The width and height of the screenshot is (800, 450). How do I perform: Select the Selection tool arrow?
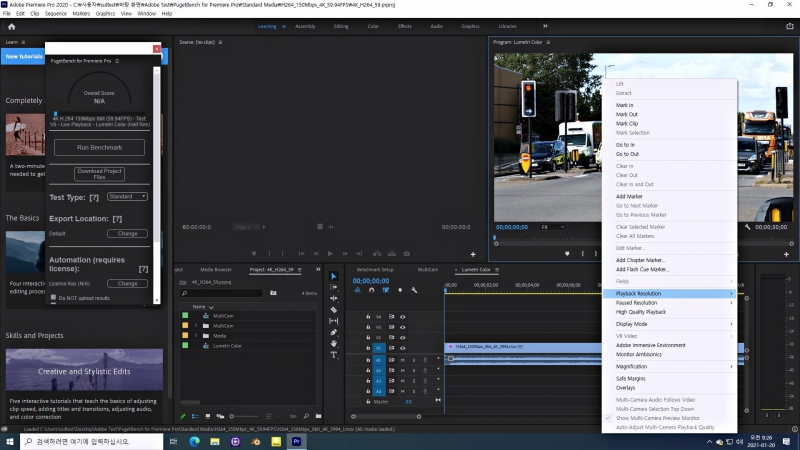click(334, 276)
